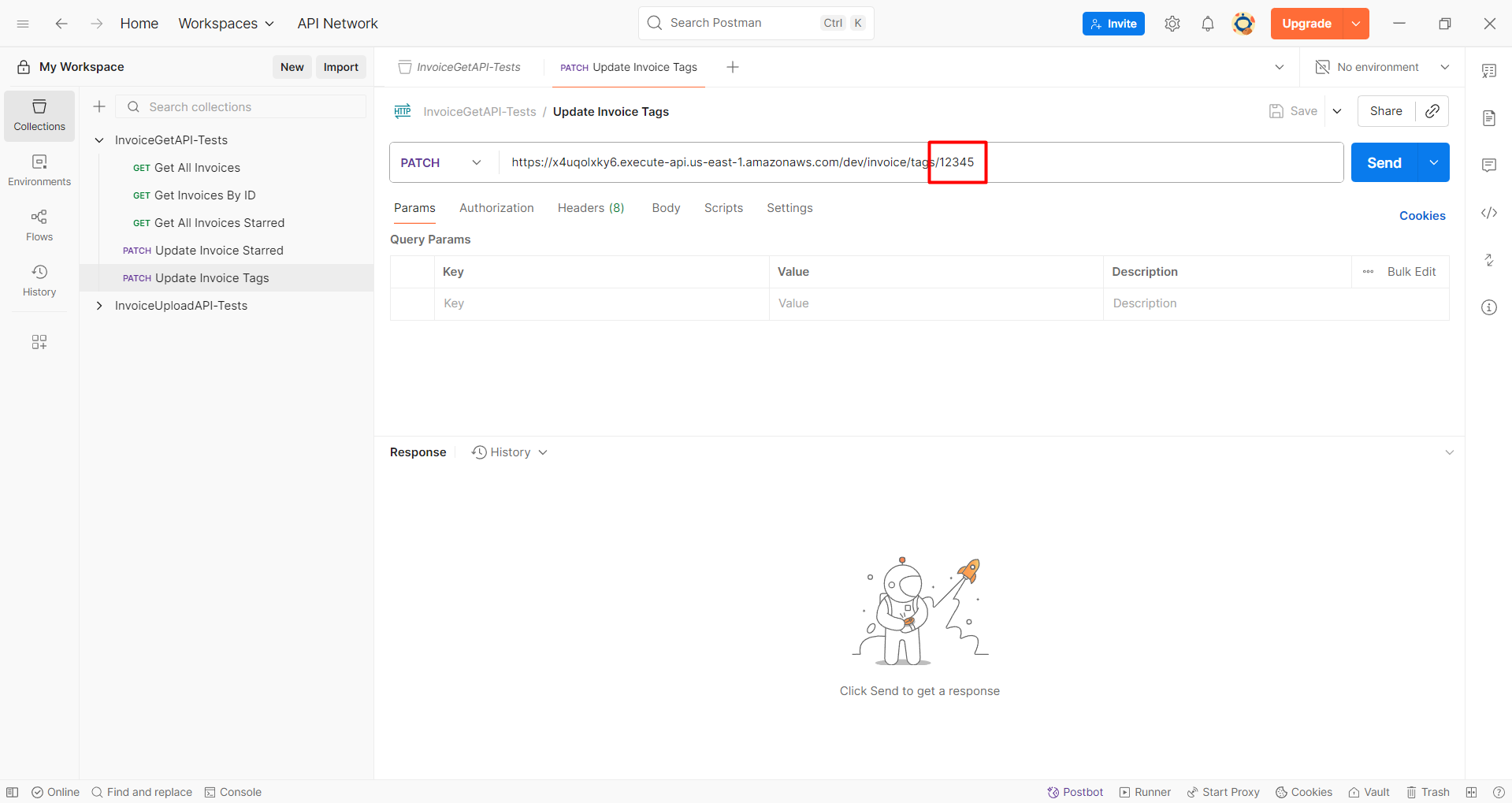Open Postbot from the status bar
The width and height of the screenshot is (1512, 803).
tap(1075, 792)
